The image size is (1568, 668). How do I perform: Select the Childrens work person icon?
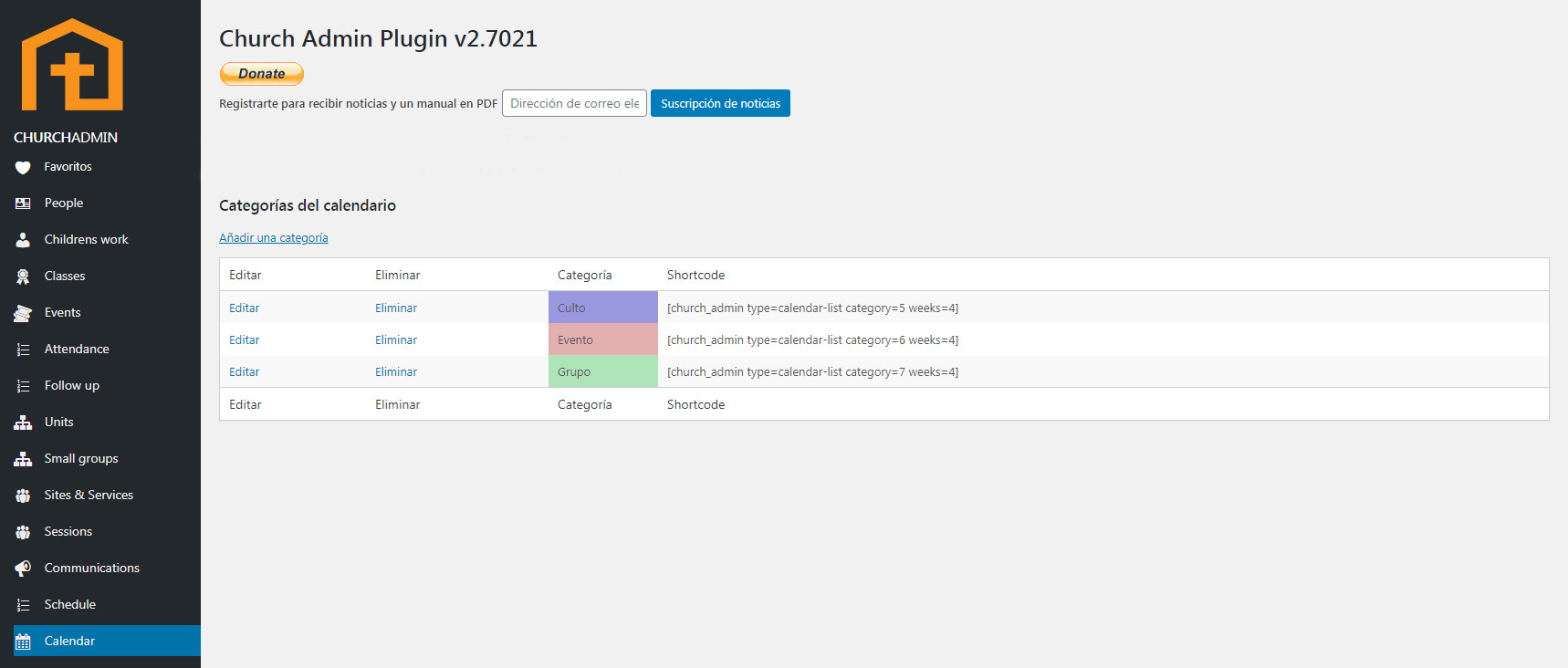click(23, 240)
